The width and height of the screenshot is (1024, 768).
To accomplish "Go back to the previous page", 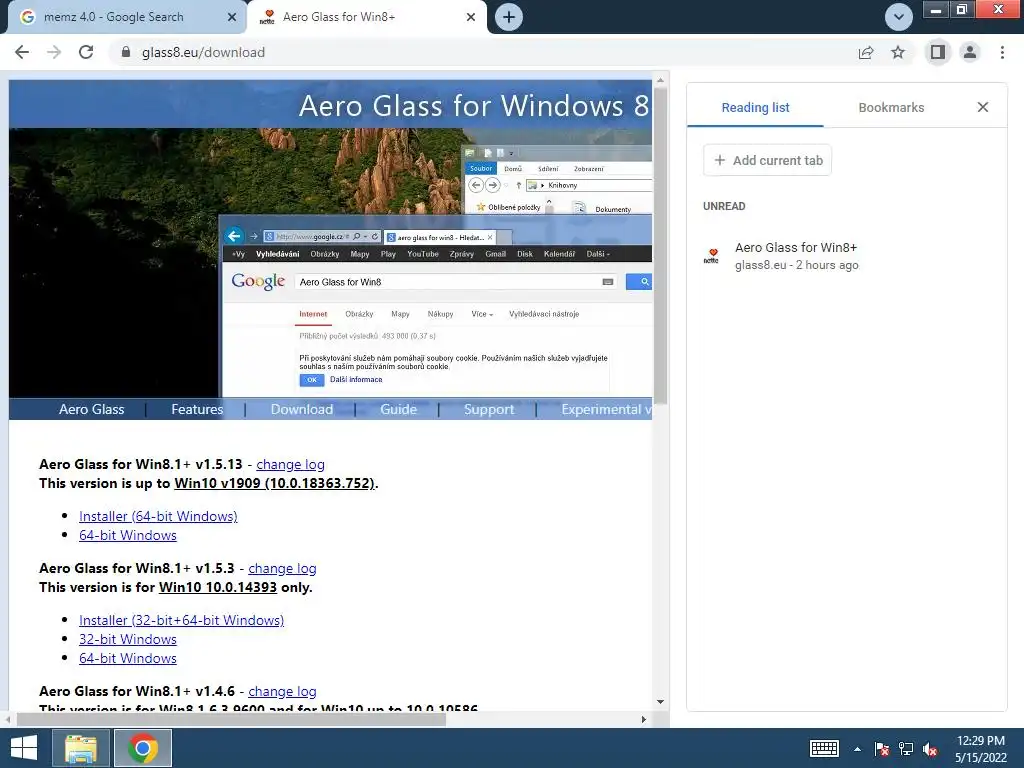I will (22, 52).
